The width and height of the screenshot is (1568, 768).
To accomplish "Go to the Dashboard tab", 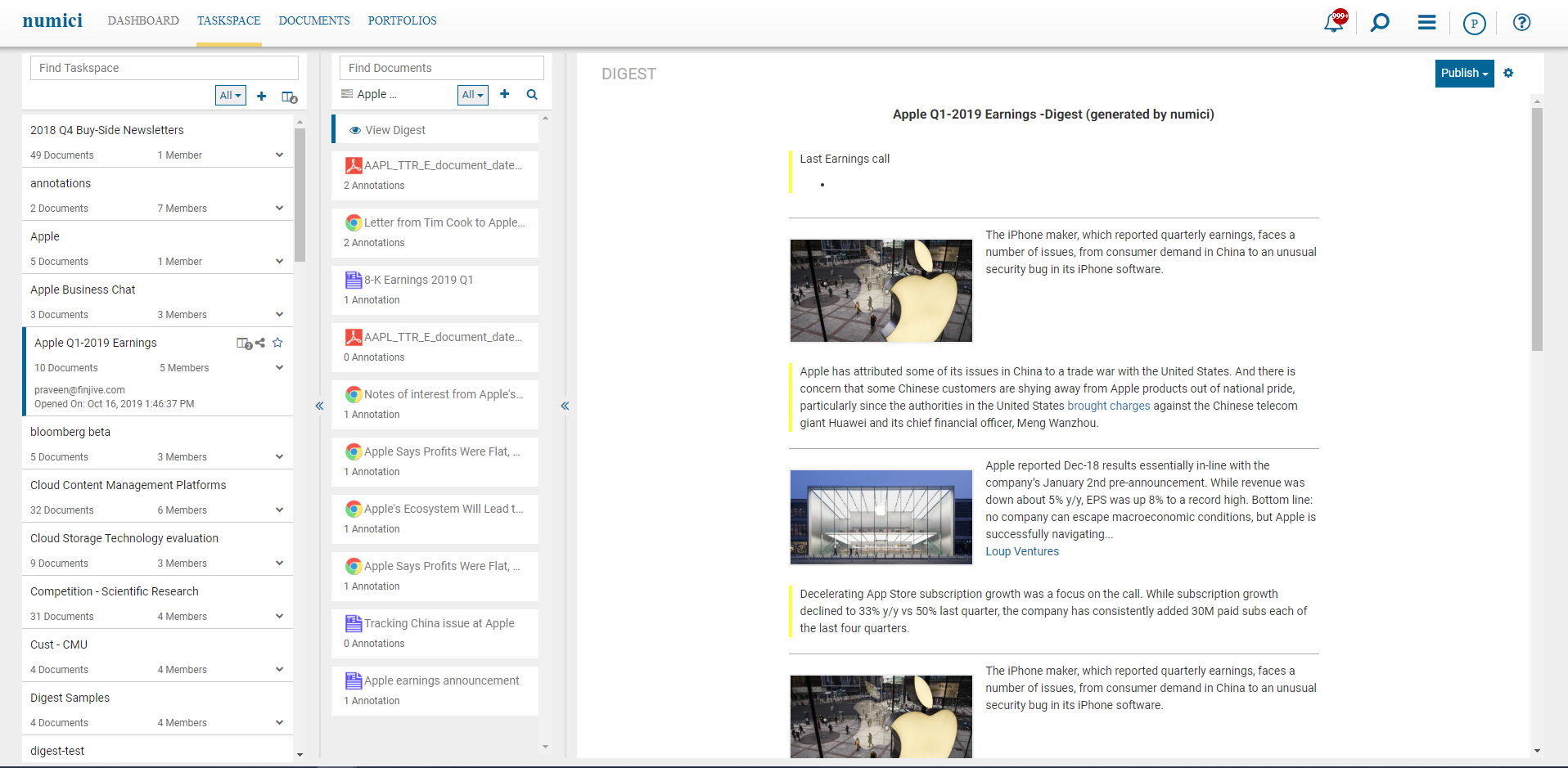I will (x=143, y=20).
